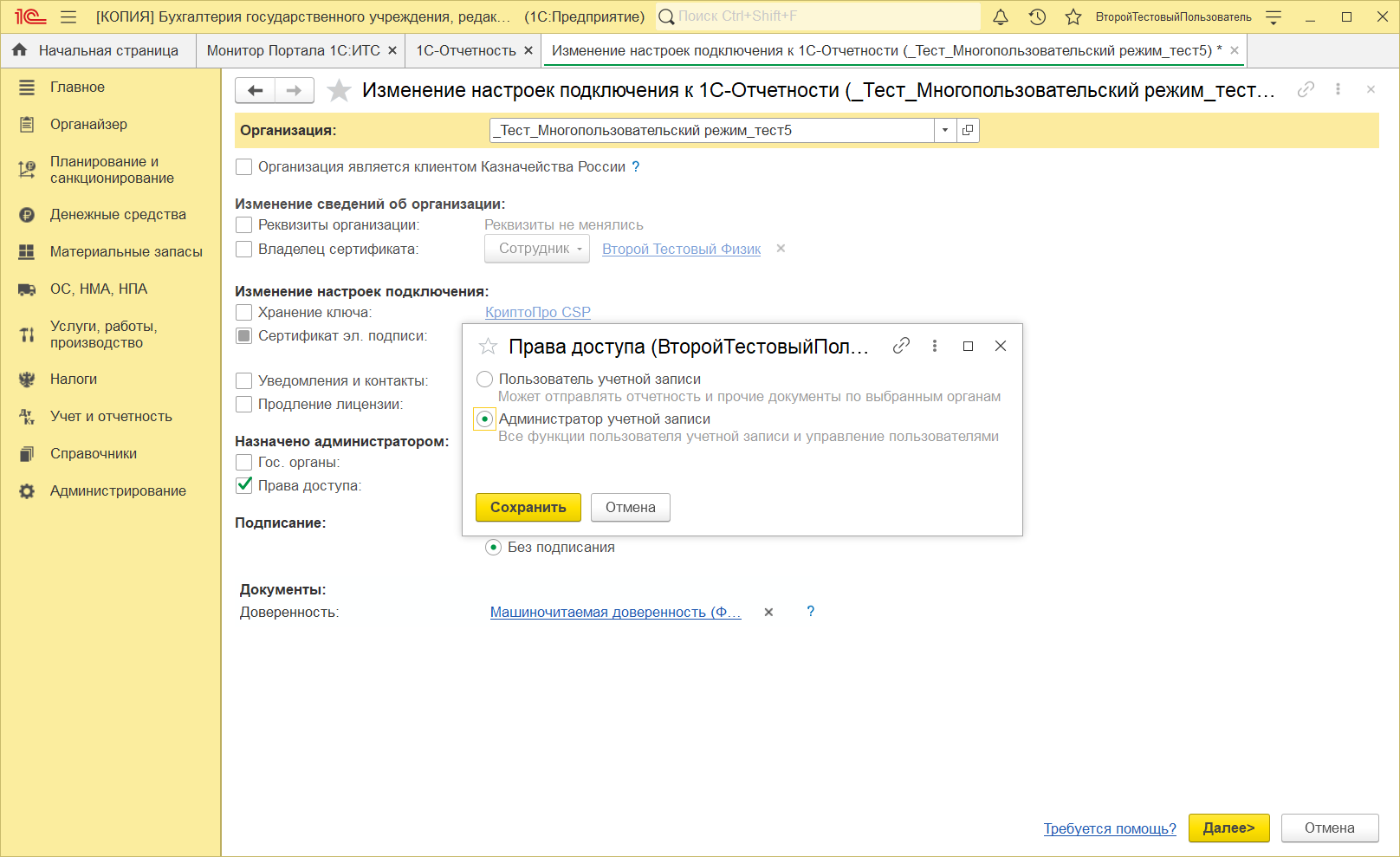Image resolution: width=1400 pixels, height=857 pixels.
Task: Open Требуется помощь link
Action: click(1110, 828)
